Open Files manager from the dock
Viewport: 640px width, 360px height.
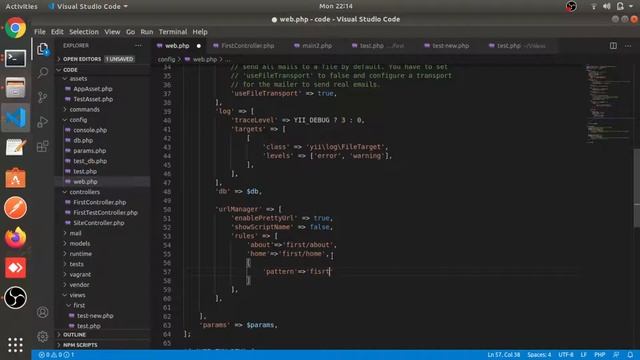(x=16, y=88)
